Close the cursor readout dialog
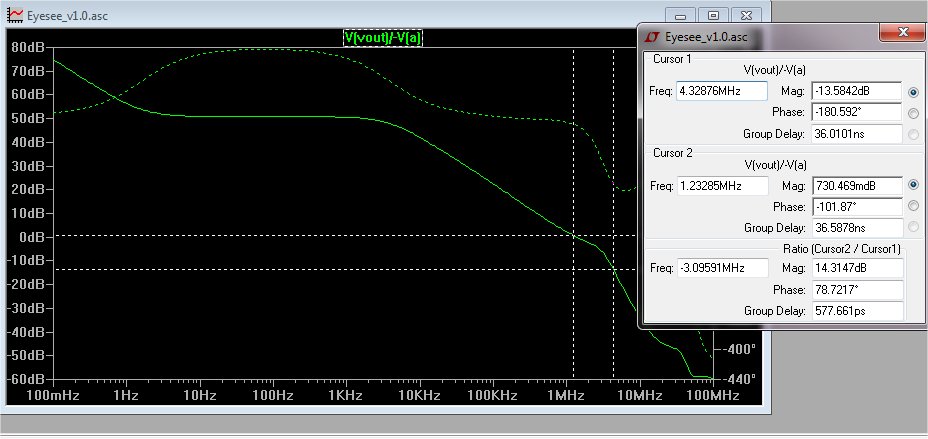Image resolution: width=928 pixels, height=439 pixels. pyautogui.click(x=902, y=33)
